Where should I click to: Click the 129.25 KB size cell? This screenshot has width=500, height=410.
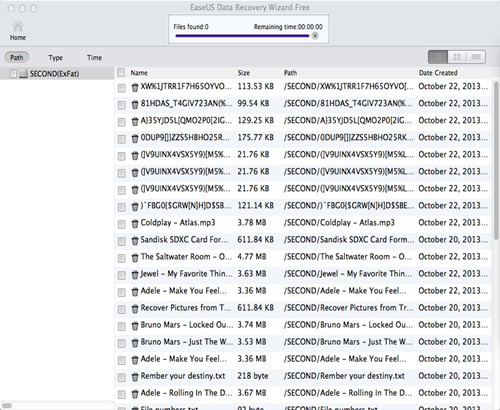coord(256,120)
